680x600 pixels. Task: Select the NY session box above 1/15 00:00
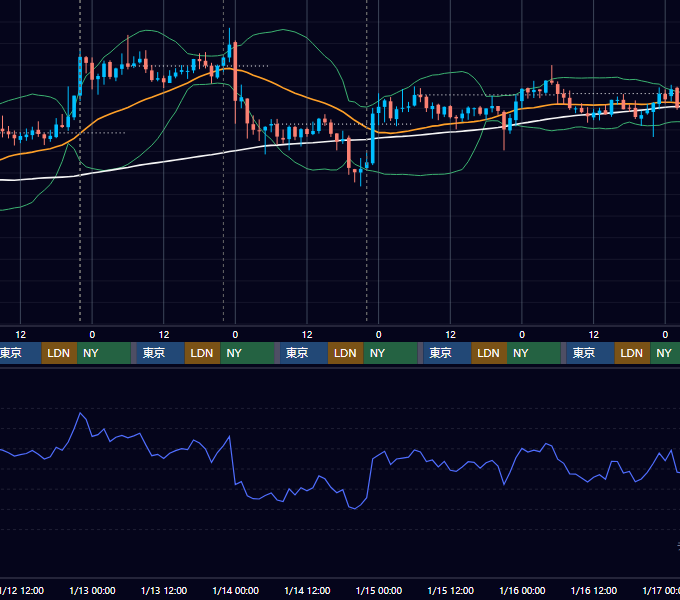pyautogui.click(x=390, y=353)
